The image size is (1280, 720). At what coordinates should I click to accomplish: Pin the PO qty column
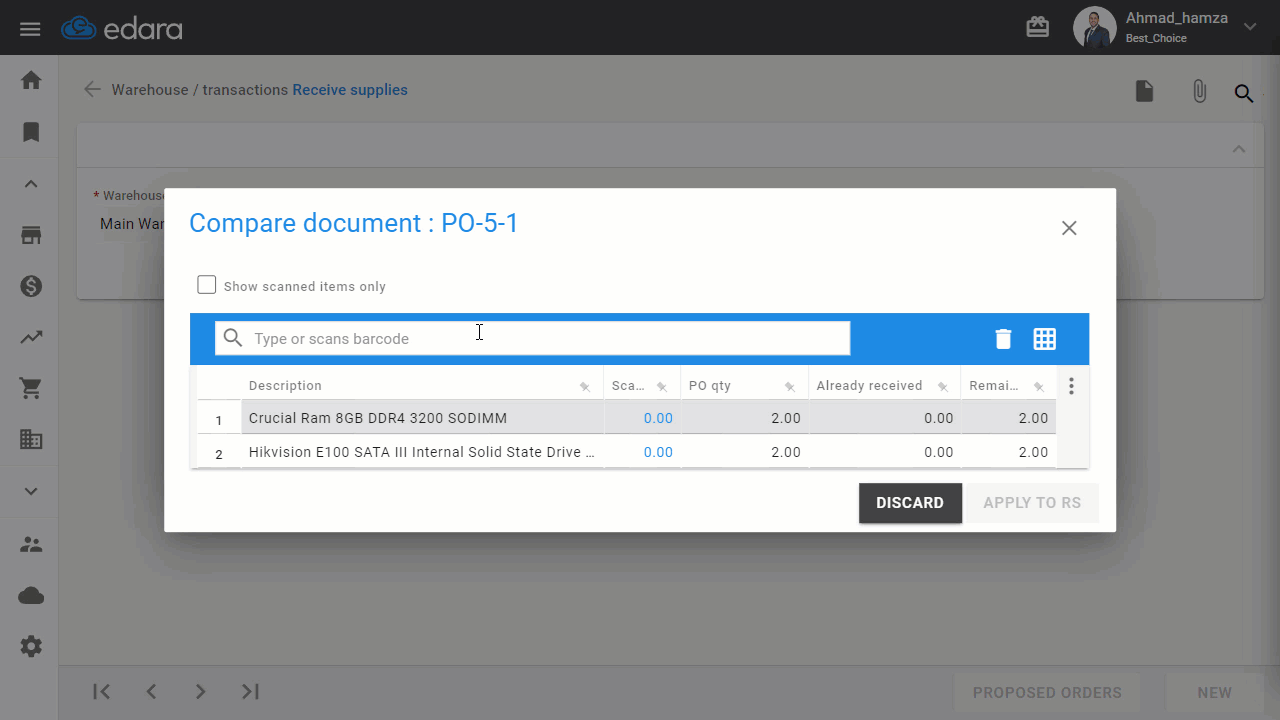coord(790,387)
